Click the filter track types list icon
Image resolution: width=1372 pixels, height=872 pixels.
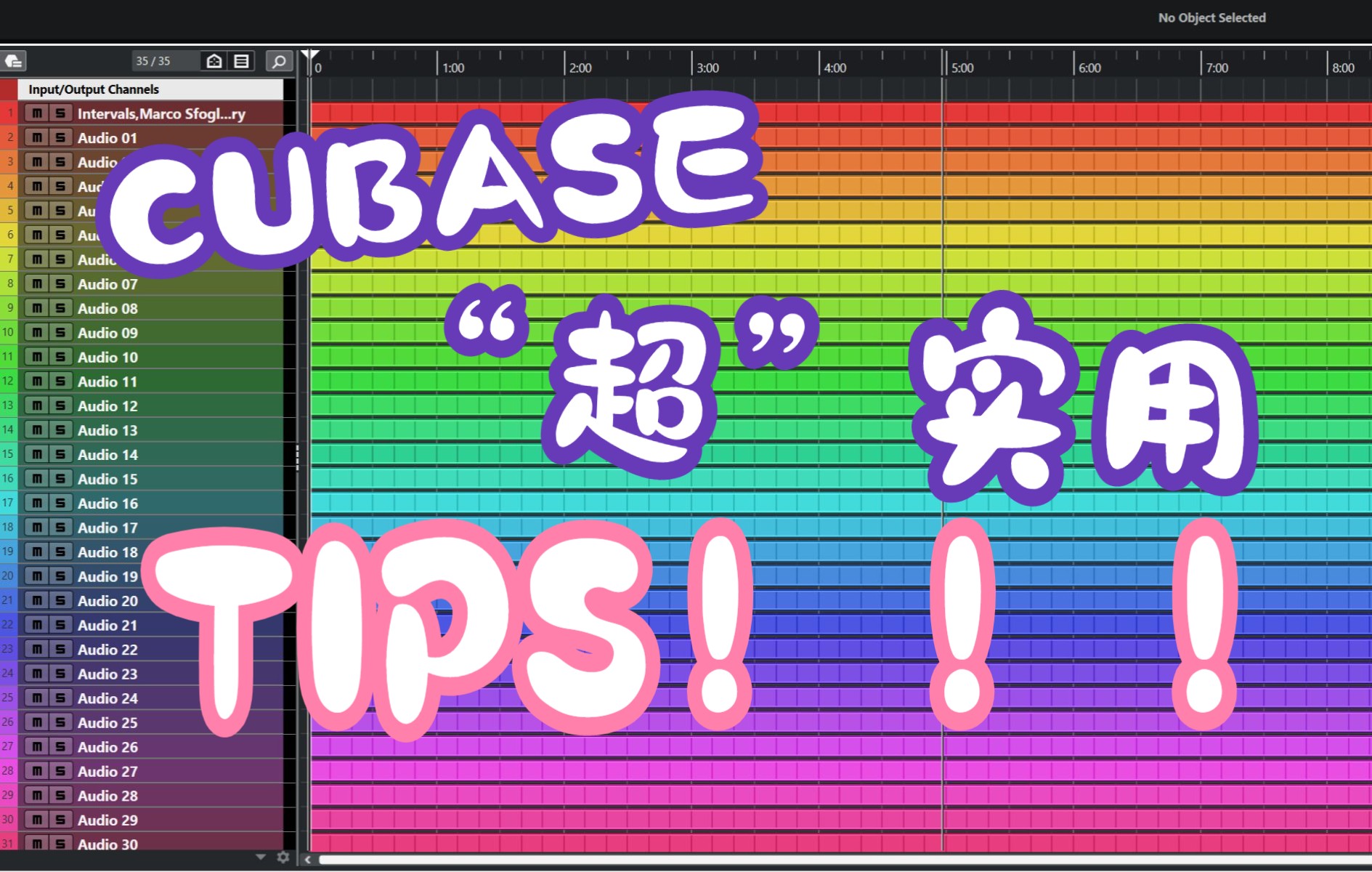242,61
